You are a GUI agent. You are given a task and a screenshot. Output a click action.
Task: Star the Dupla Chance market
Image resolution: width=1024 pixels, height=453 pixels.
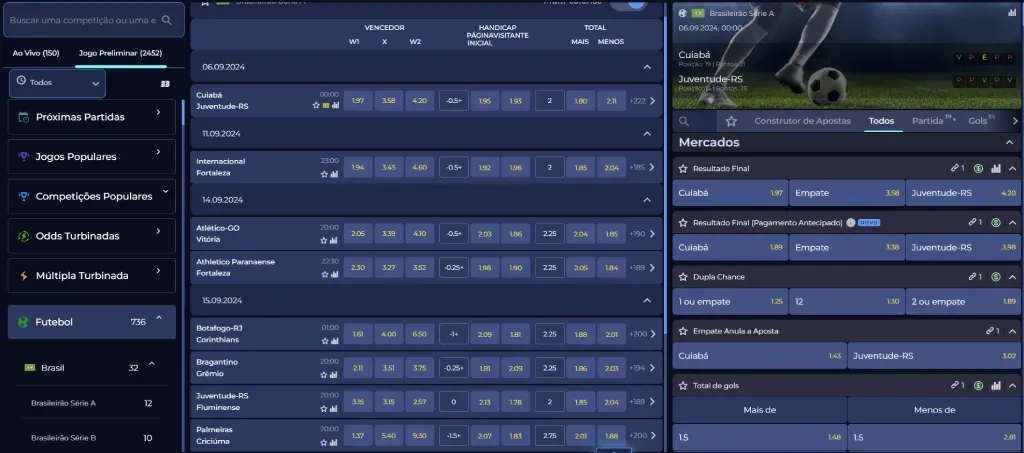pos(683,276)
